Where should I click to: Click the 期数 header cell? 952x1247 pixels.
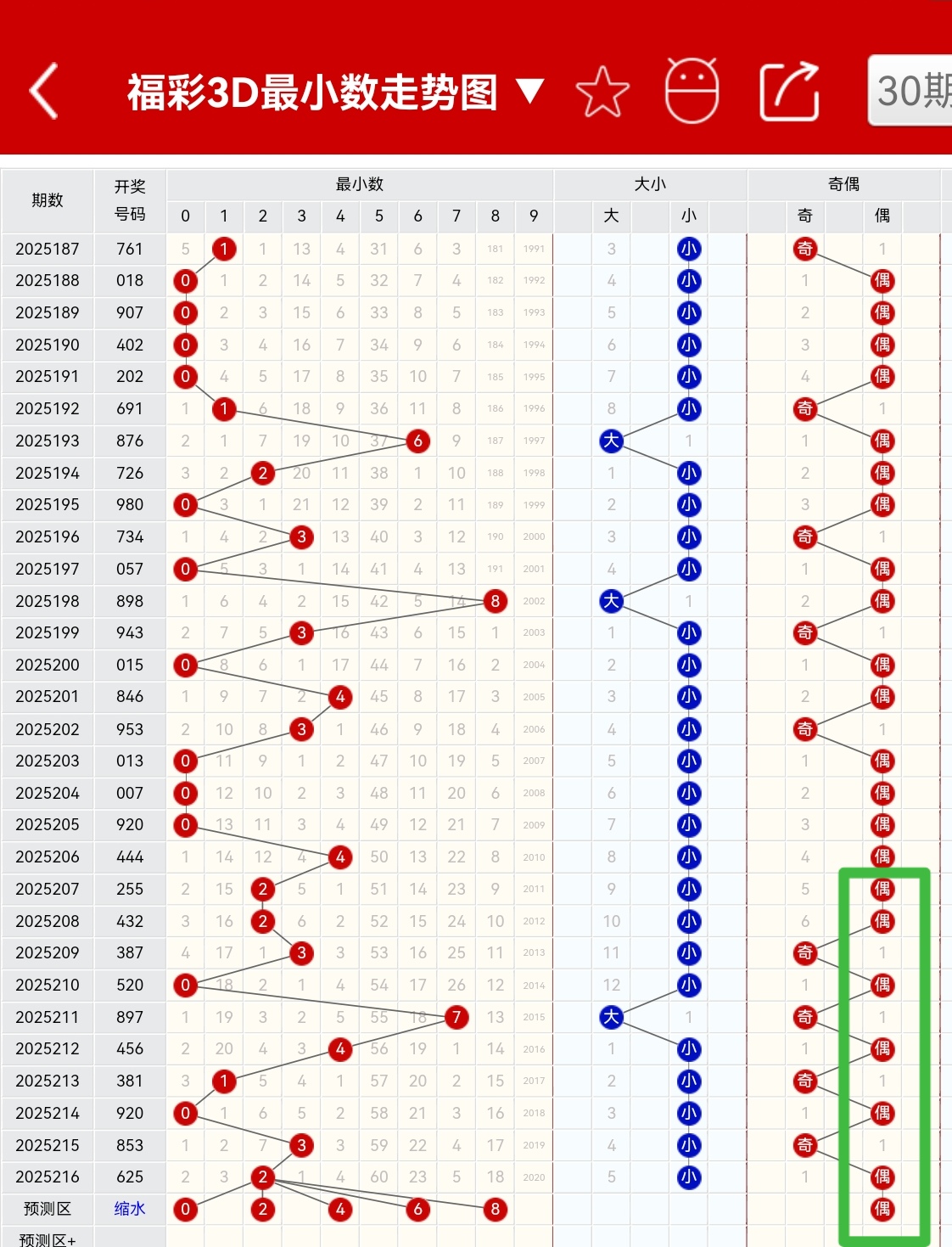[x=48, y=200]
